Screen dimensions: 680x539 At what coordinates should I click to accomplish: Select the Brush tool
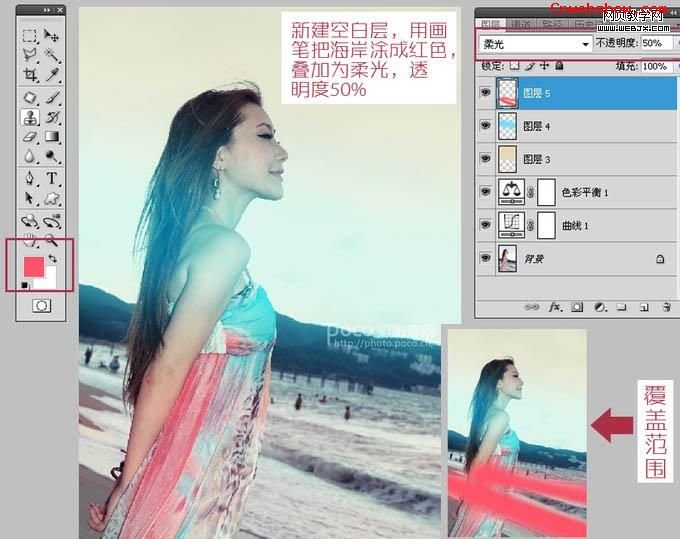[x=51, y=97]
